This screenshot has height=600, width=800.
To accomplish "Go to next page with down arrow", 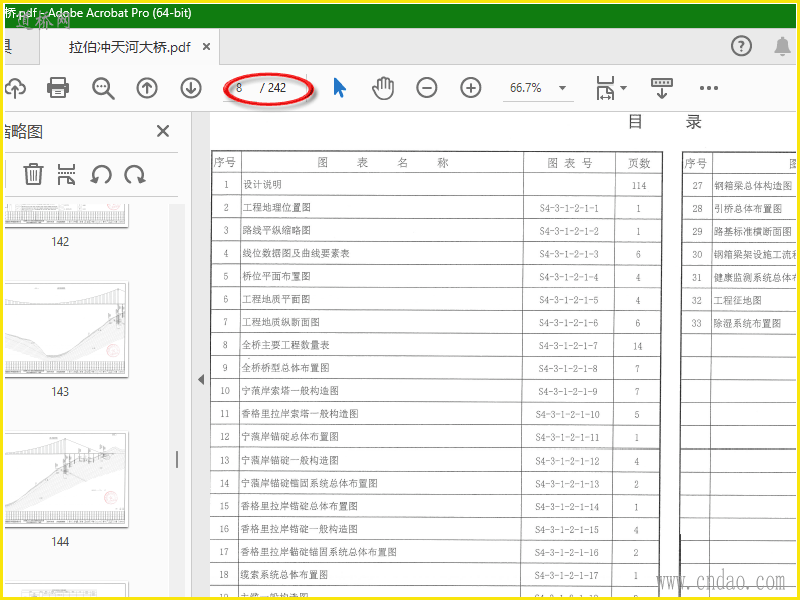I will [x=191, y=88].
